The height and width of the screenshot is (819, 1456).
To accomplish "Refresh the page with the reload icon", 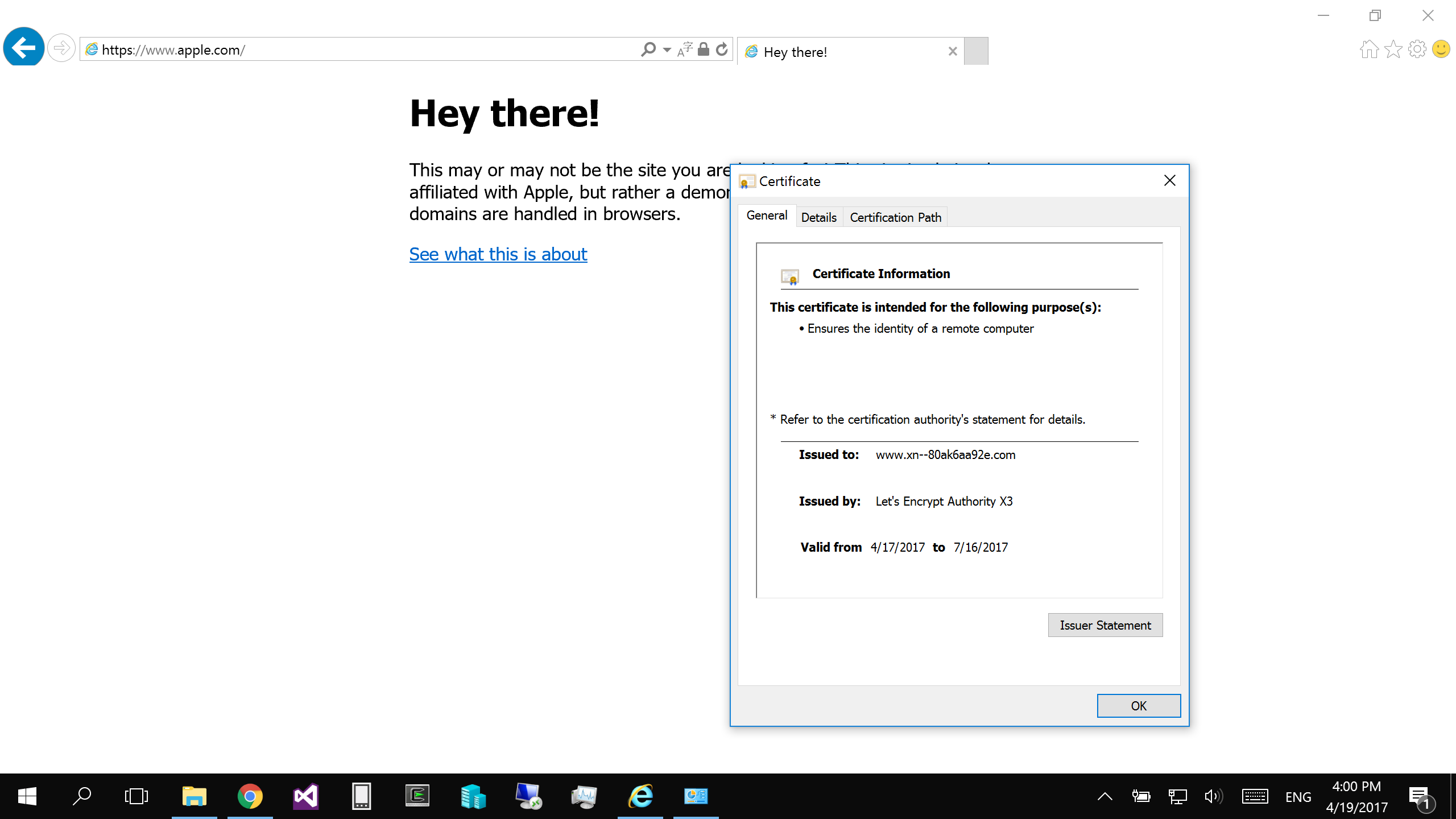I will (x=722, y=49).
